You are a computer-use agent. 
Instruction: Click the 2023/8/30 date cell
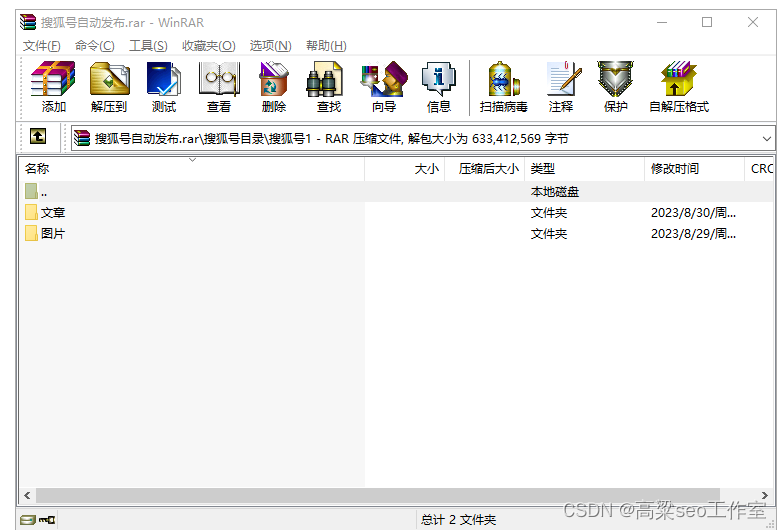693,213
